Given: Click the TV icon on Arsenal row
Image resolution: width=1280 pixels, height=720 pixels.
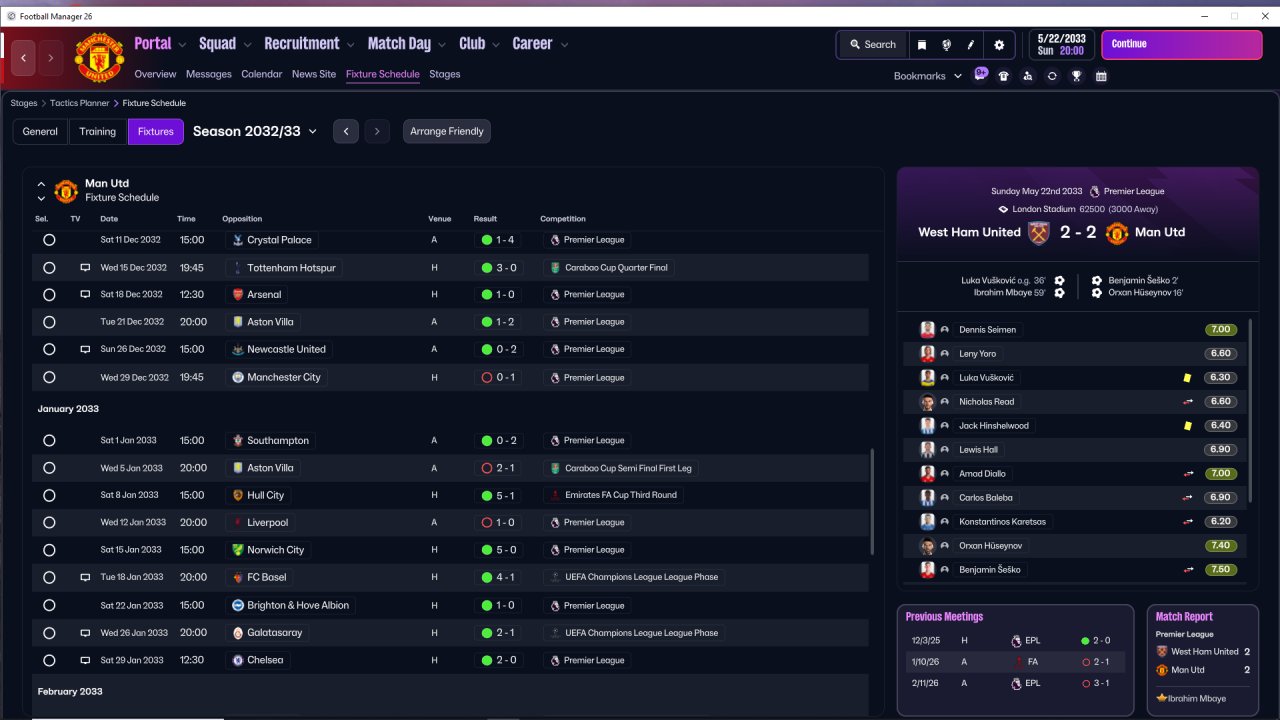Looking at the screenshot, I should [x=85, y=295].
